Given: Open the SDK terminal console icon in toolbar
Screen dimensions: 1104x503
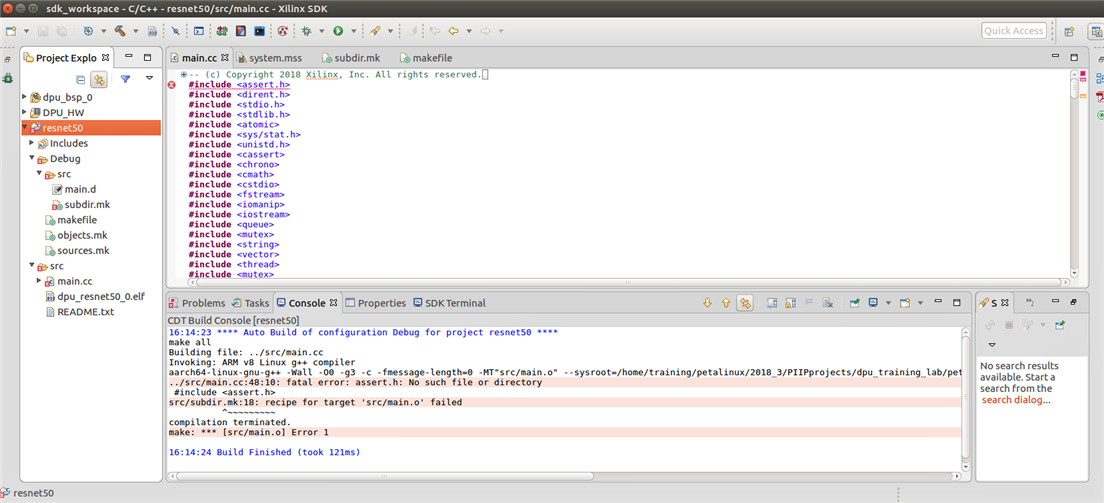Looking at the screenshot, I should (x=199, y=31).
